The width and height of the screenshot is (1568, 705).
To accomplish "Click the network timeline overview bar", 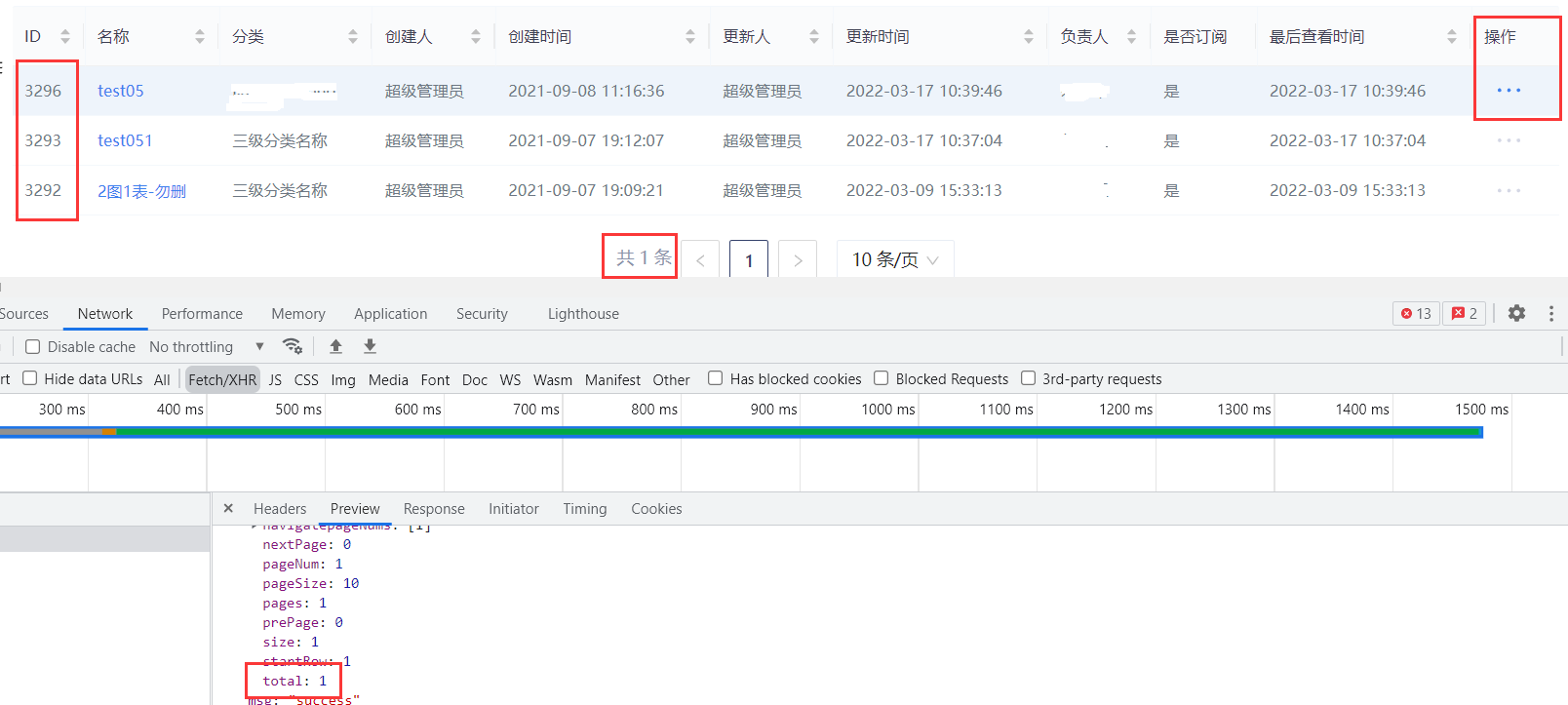I will coord(741,432).
